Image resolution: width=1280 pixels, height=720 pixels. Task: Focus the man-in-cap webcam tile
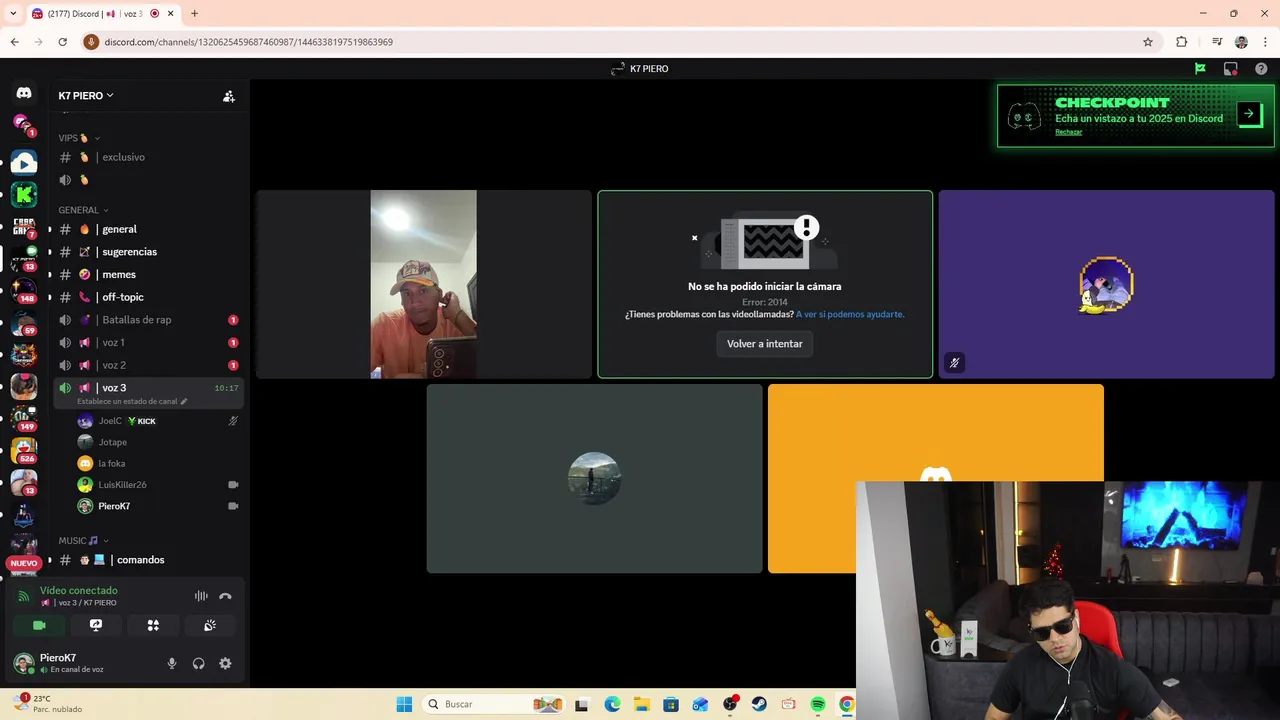coord(424,284)
